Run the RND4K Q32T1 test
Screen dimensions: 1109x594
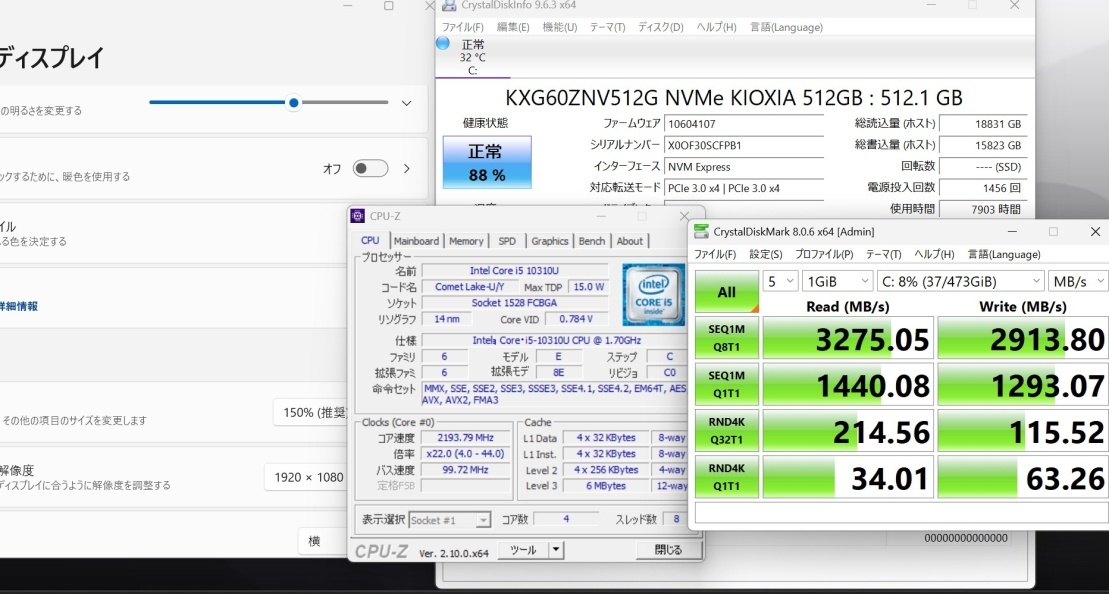pos(727,431)
